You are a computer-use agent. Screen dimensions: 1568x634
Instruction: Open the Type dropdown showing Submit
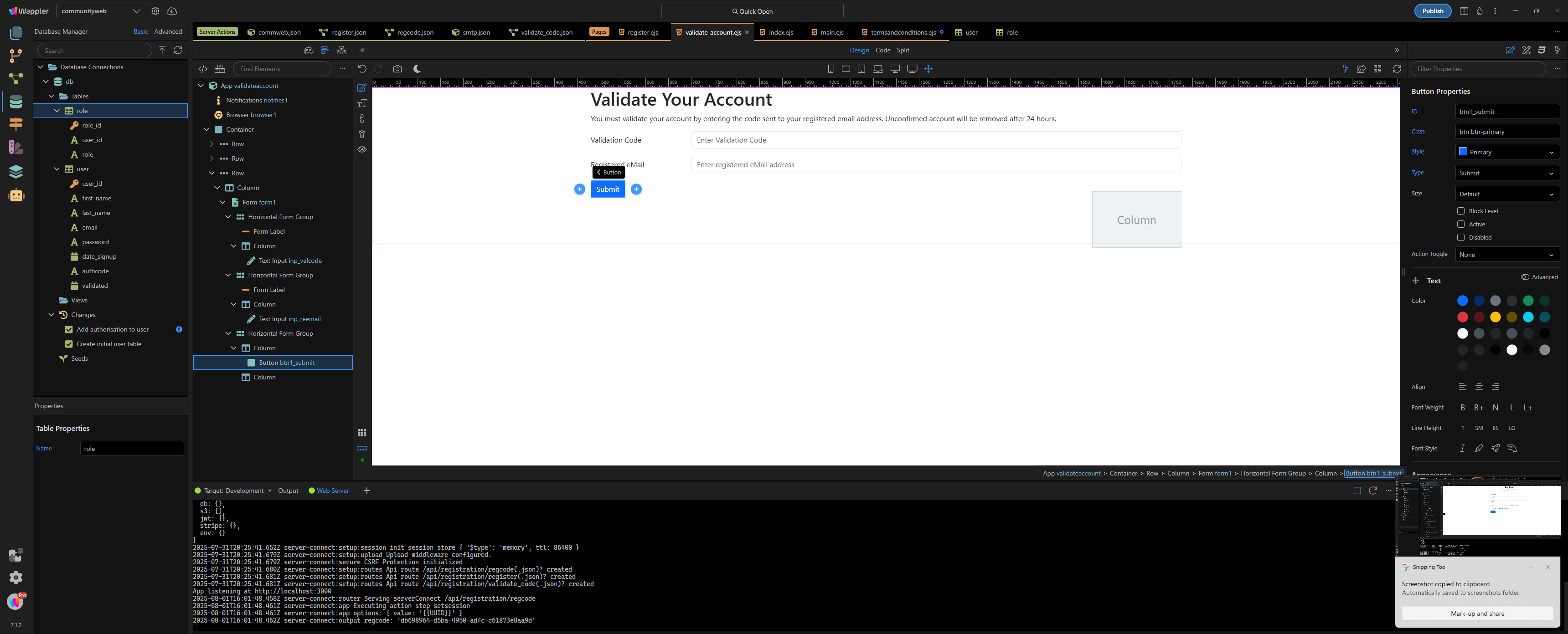pos(1507,173)
